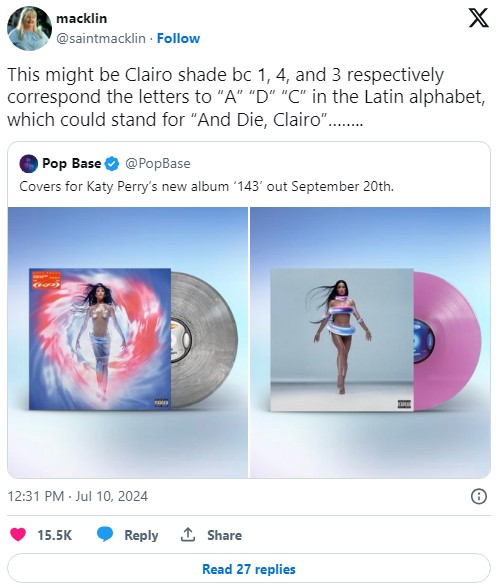
Task: Click the Pop Base account name
Action: [x=72, y=164]
